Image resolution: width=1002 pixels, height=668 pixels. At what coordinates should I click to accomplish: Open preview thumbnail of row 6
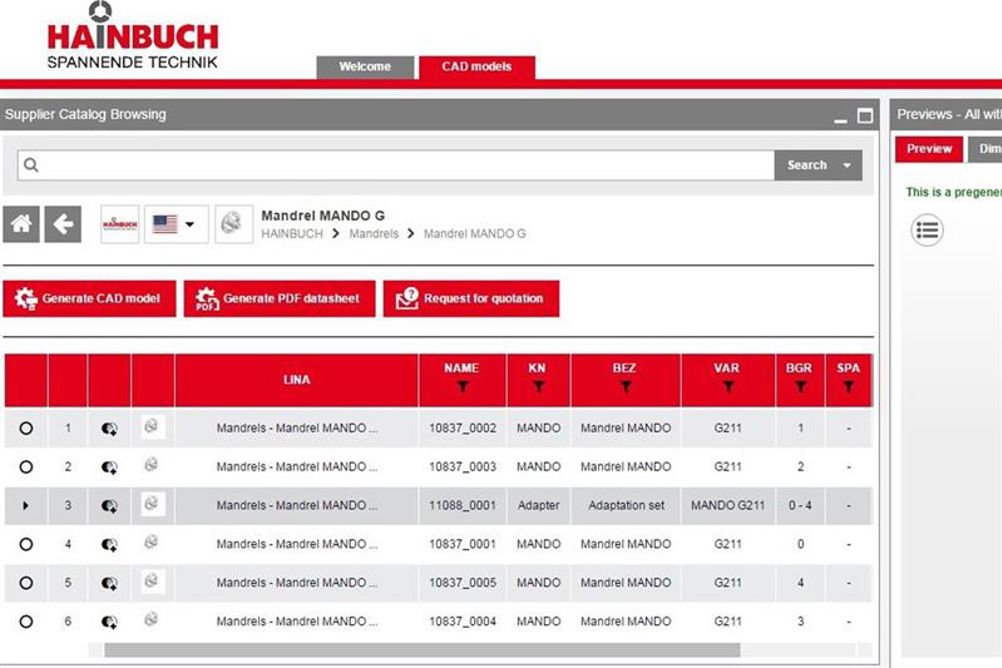coord(152,619)
